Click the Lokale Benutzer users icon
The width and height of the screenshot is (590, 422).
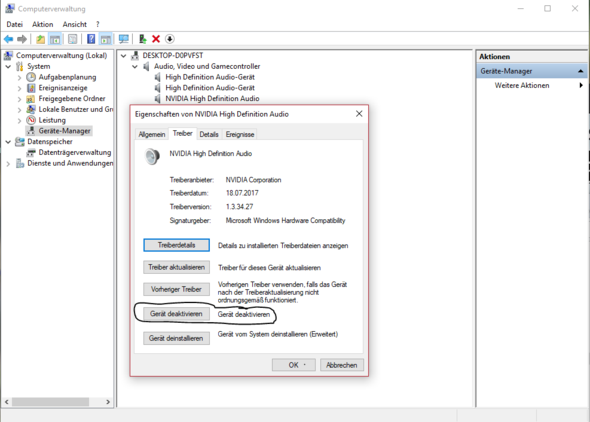coord(31,109)
